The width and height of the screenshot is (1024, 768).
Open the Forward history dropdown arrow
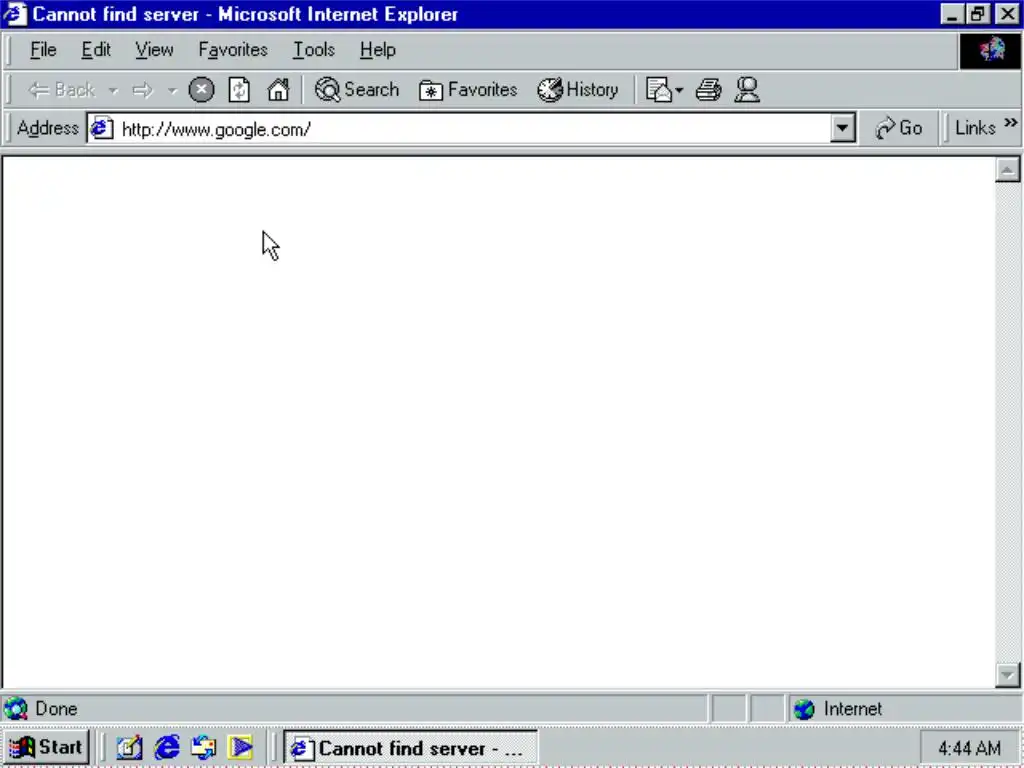pyautogui.click(x=172, y=90)
